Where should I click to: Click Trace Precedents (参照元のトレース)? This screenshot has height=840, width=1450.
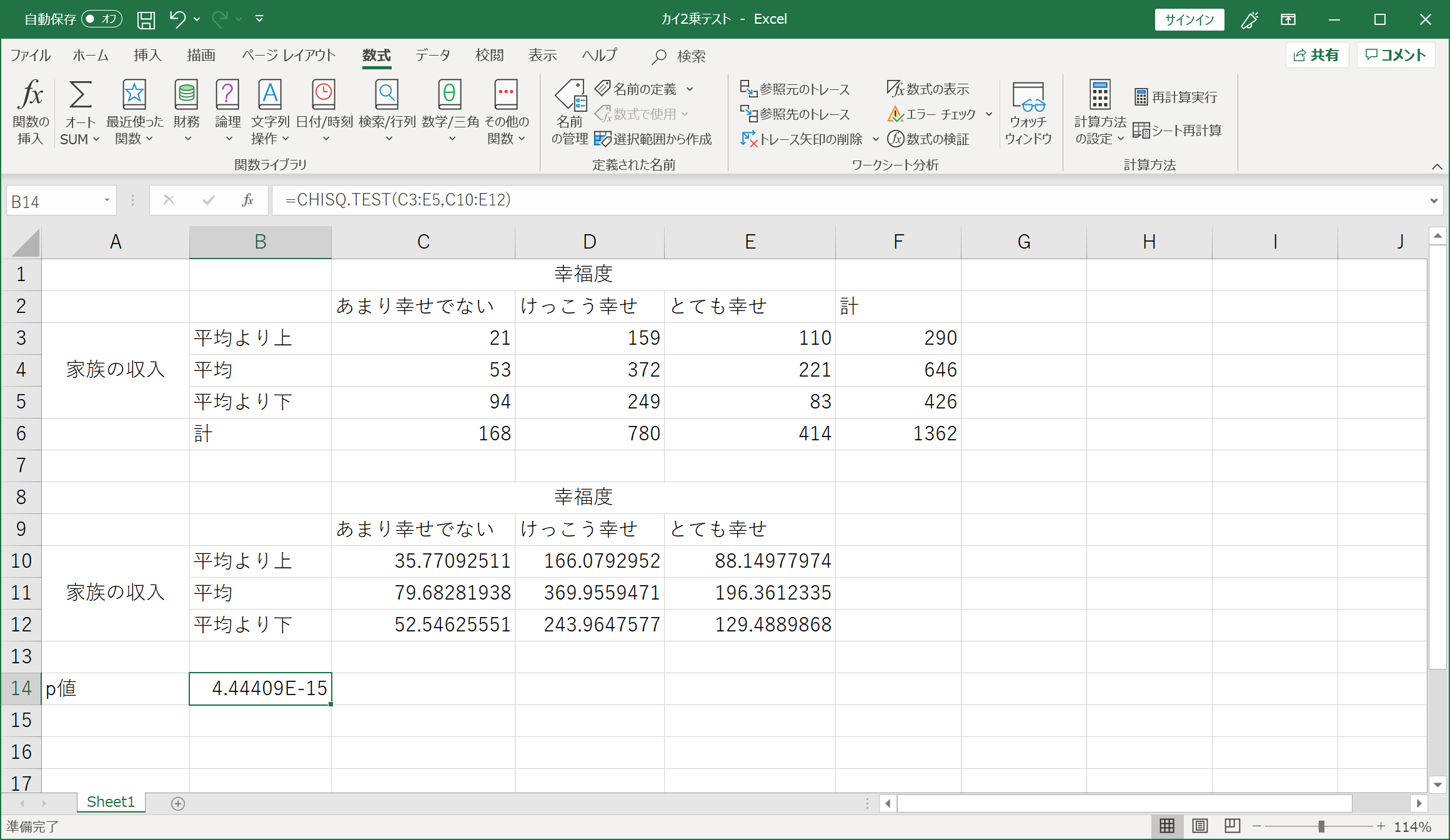(x=795, y=89)
